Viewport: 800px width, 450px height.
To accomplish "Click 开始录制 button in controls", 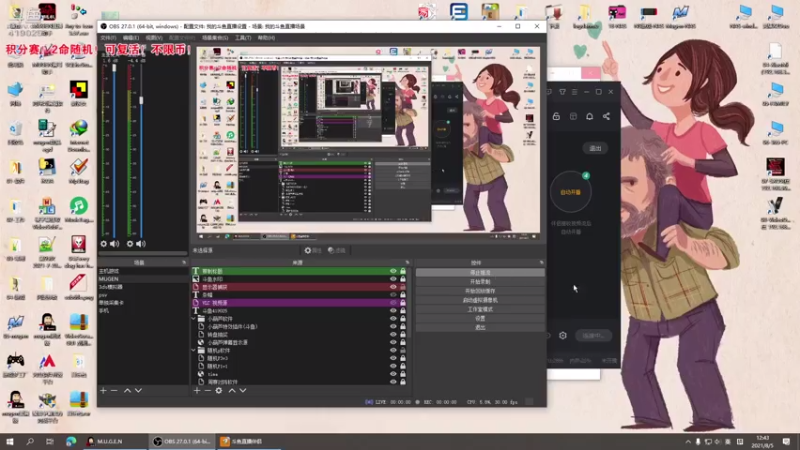I will (x=480, y=282).
